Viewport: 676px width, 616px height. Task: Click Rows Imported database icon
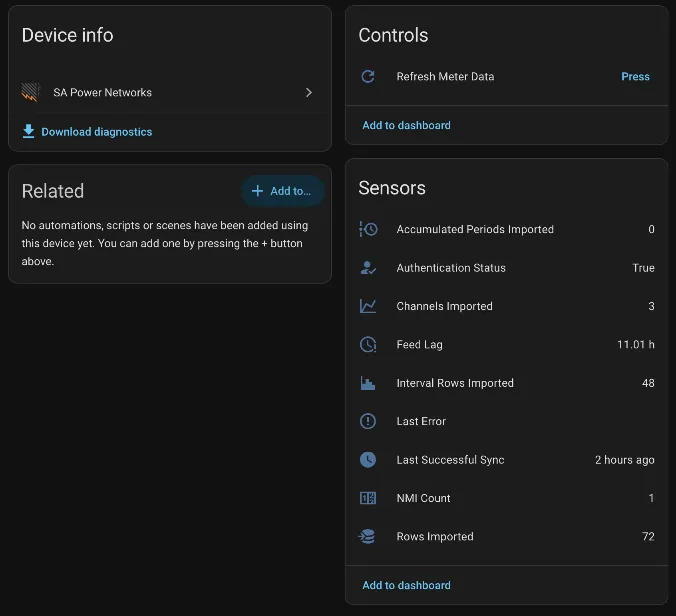(367, 536)
